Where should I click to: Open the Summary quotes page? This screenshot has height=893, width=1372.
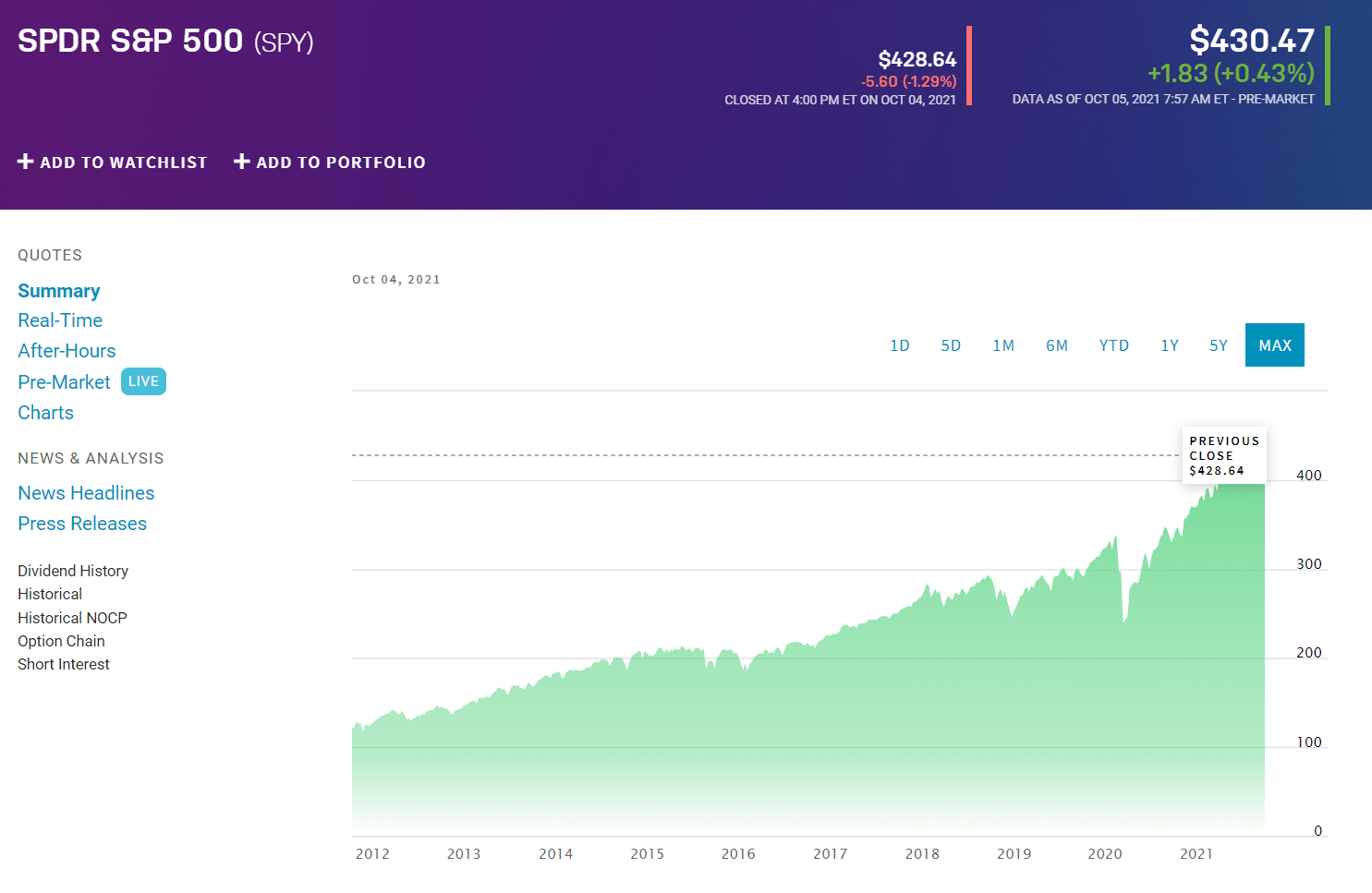coord(59,291)
